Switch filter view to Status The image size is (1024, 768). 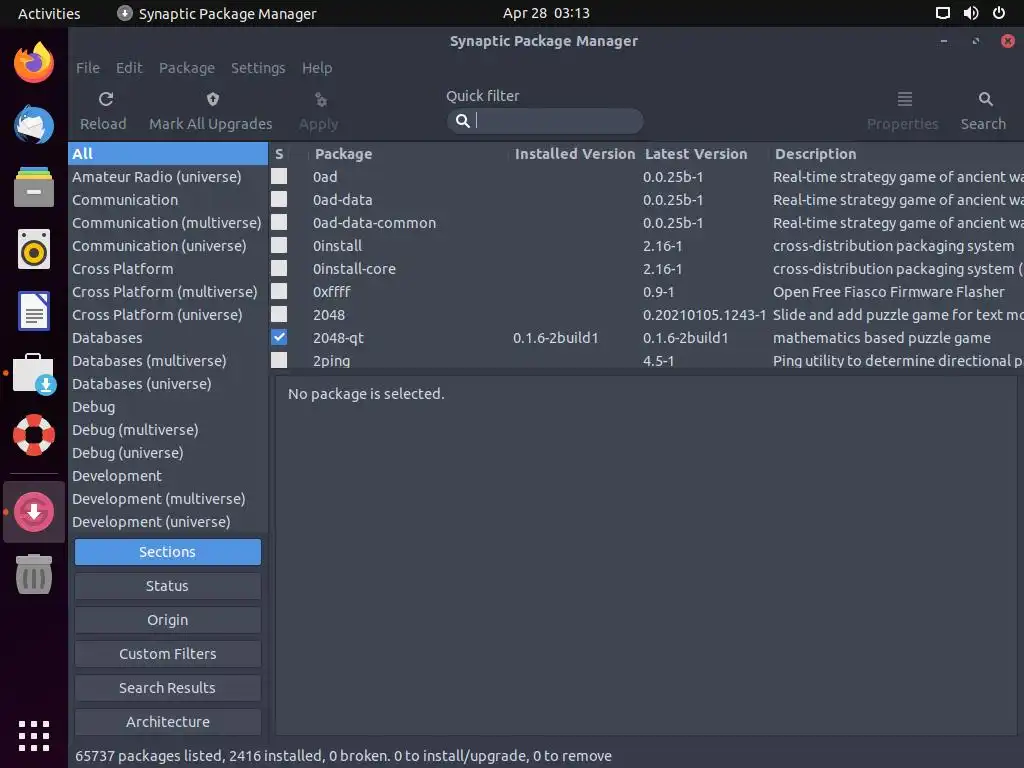tap(168, 586)
